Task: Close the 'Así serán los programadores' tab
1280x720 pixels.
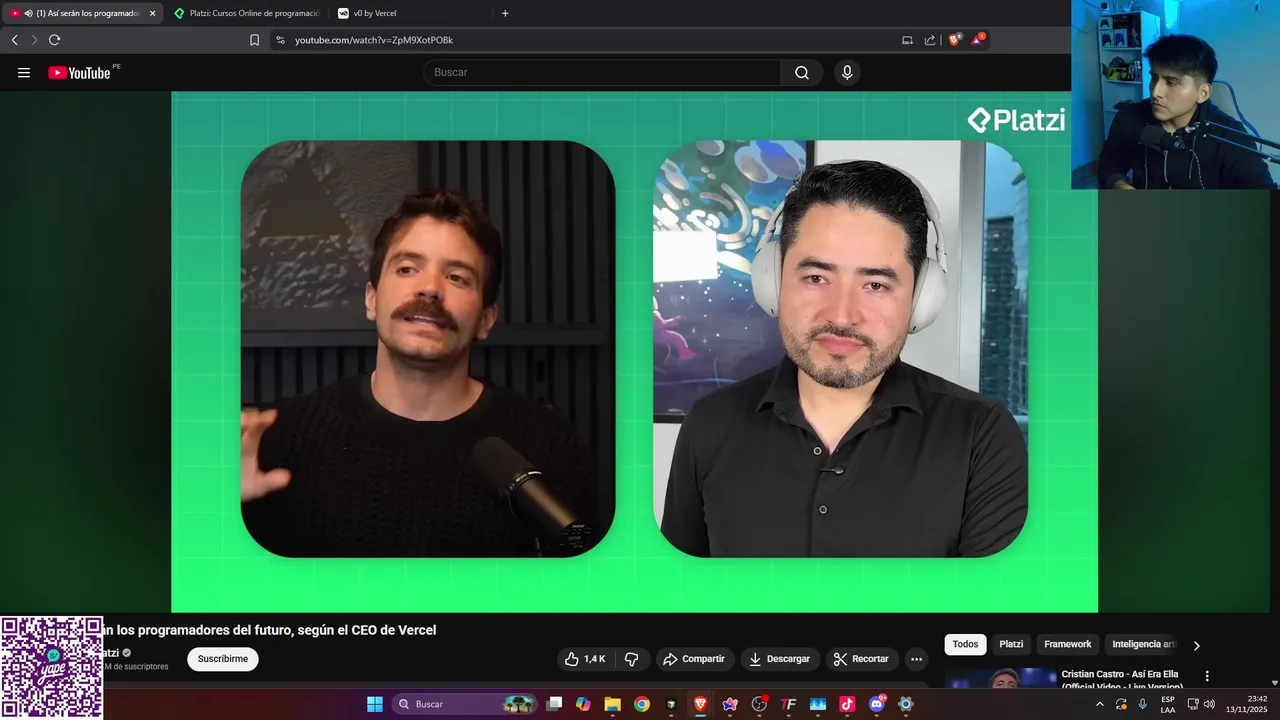Action: click(x=153, y=13)
